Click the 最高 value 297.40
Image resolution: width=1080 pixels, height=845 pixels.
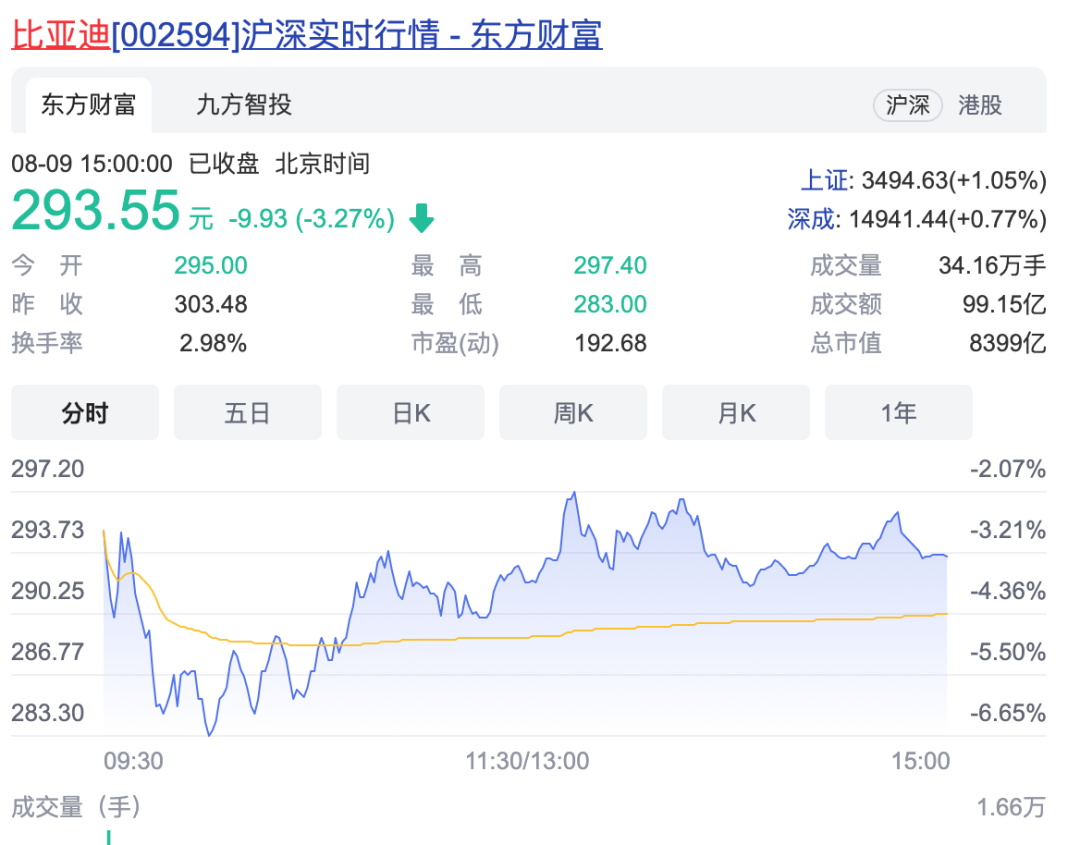point(610,265)
